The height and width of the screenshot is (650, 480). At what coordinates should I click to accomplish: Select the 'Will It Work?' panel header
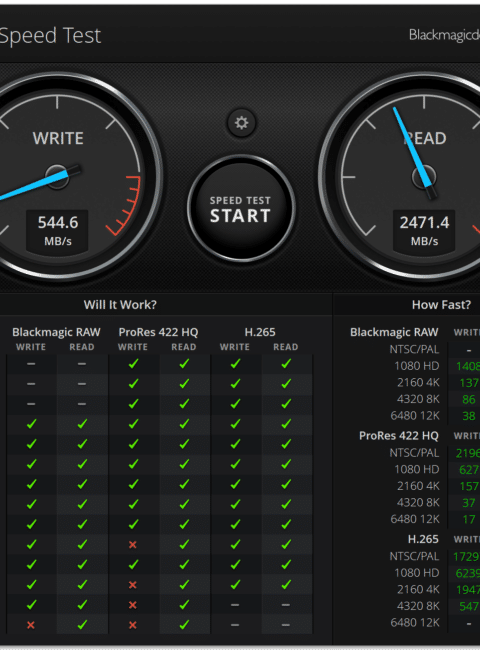point(120,305)
